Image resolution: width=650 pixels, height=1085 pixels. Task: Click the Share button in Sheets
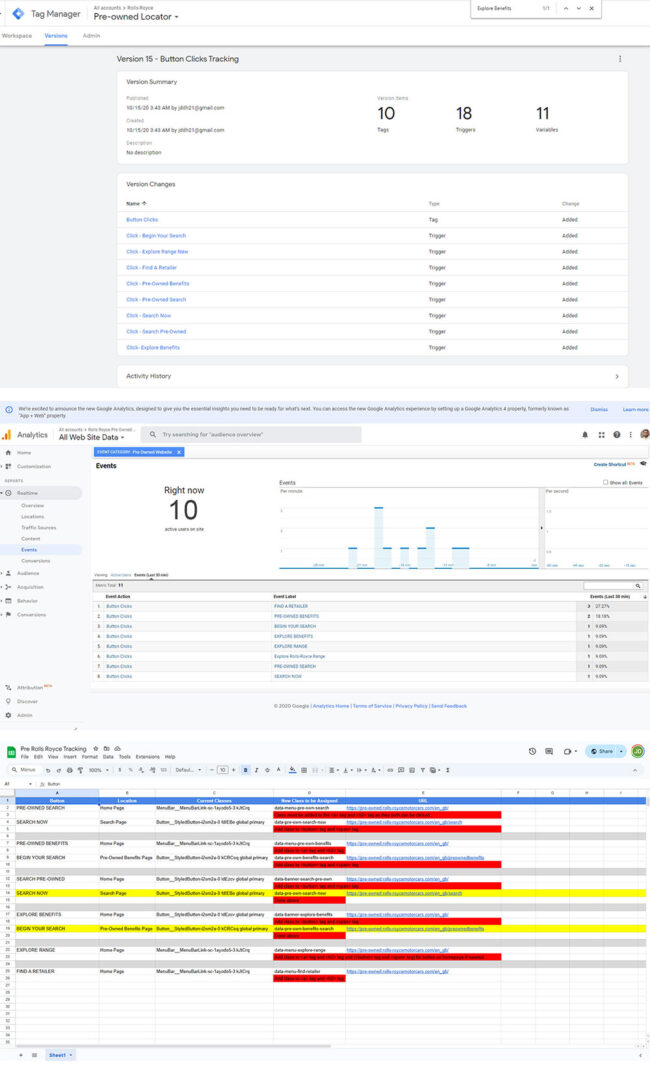point(603,751)
